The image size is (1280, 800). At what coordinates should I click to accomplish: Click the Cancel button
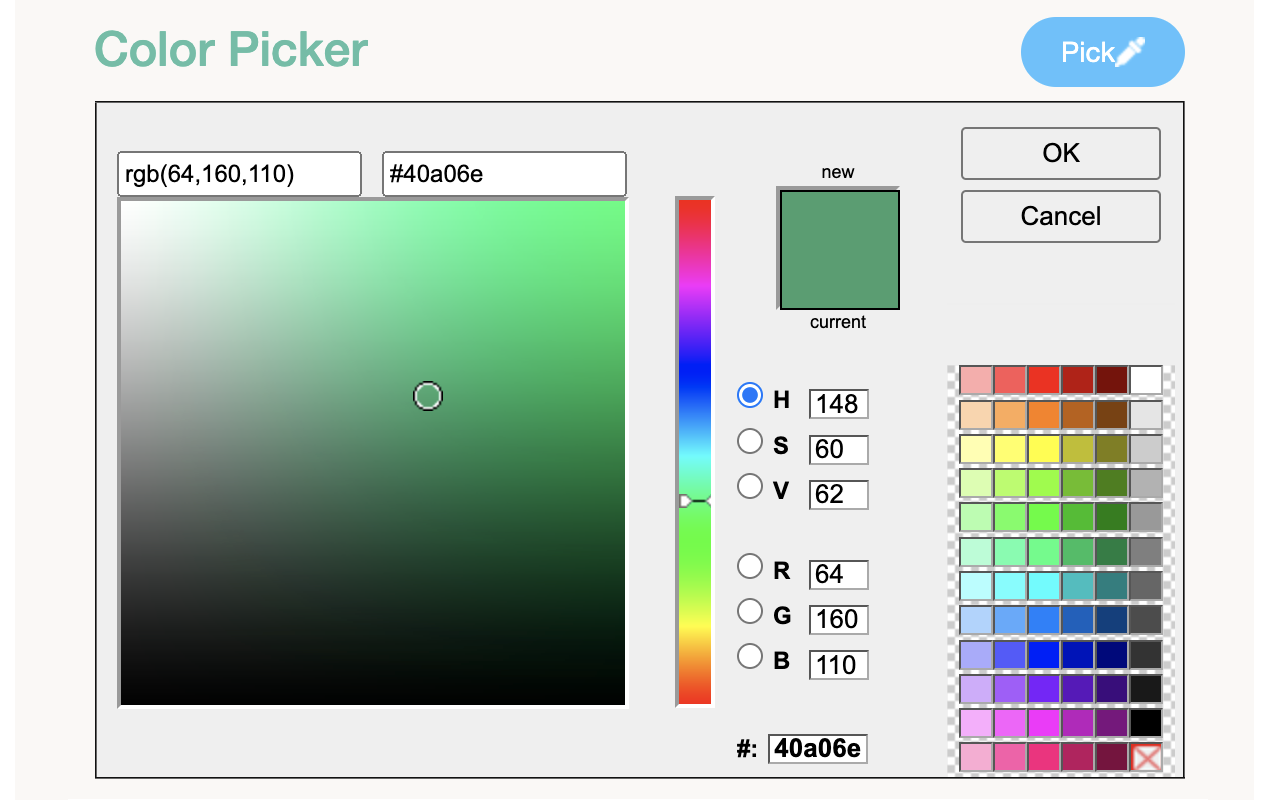1061,216
